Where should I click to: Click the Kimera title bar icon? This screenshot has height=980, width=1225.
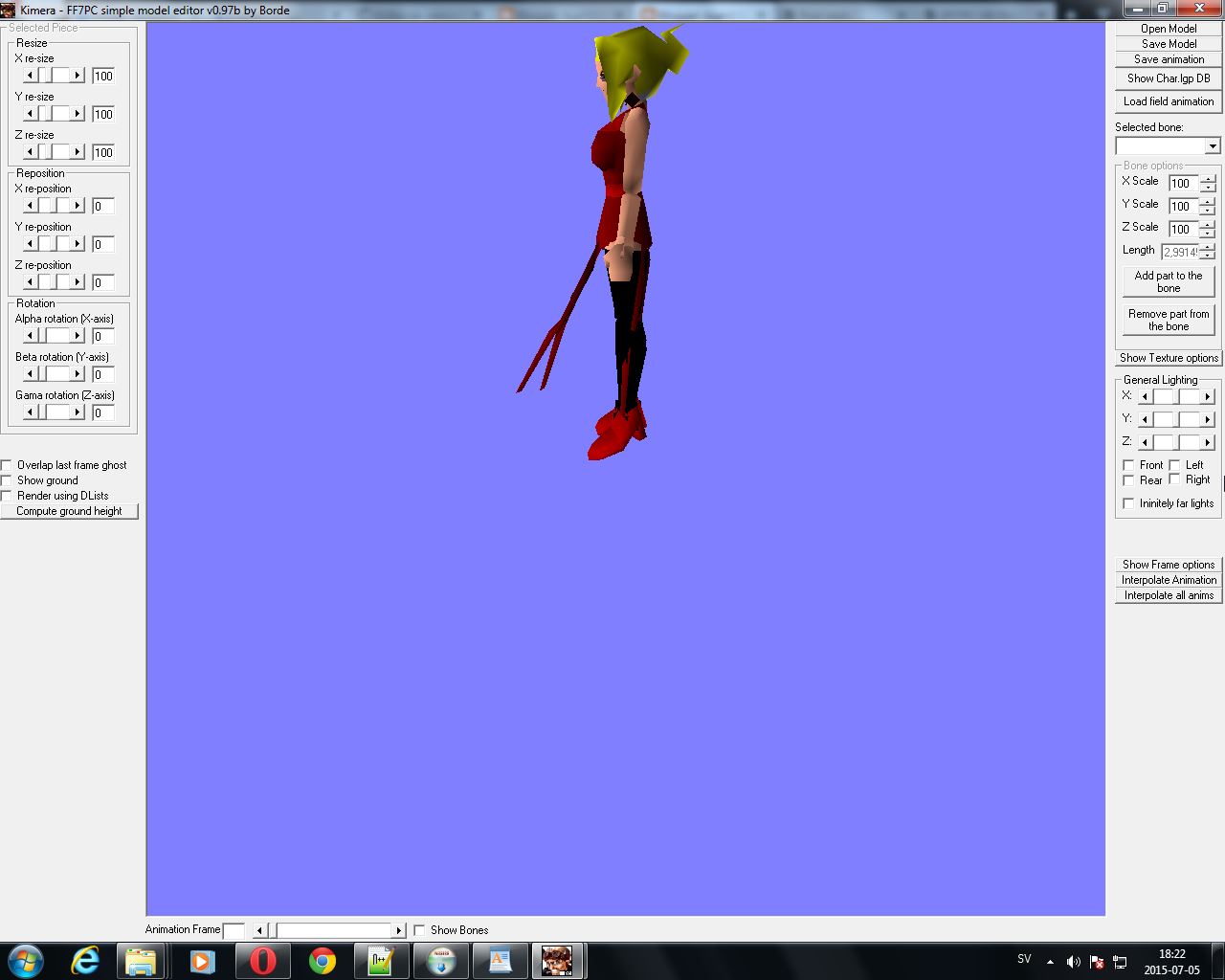point(9,10)
